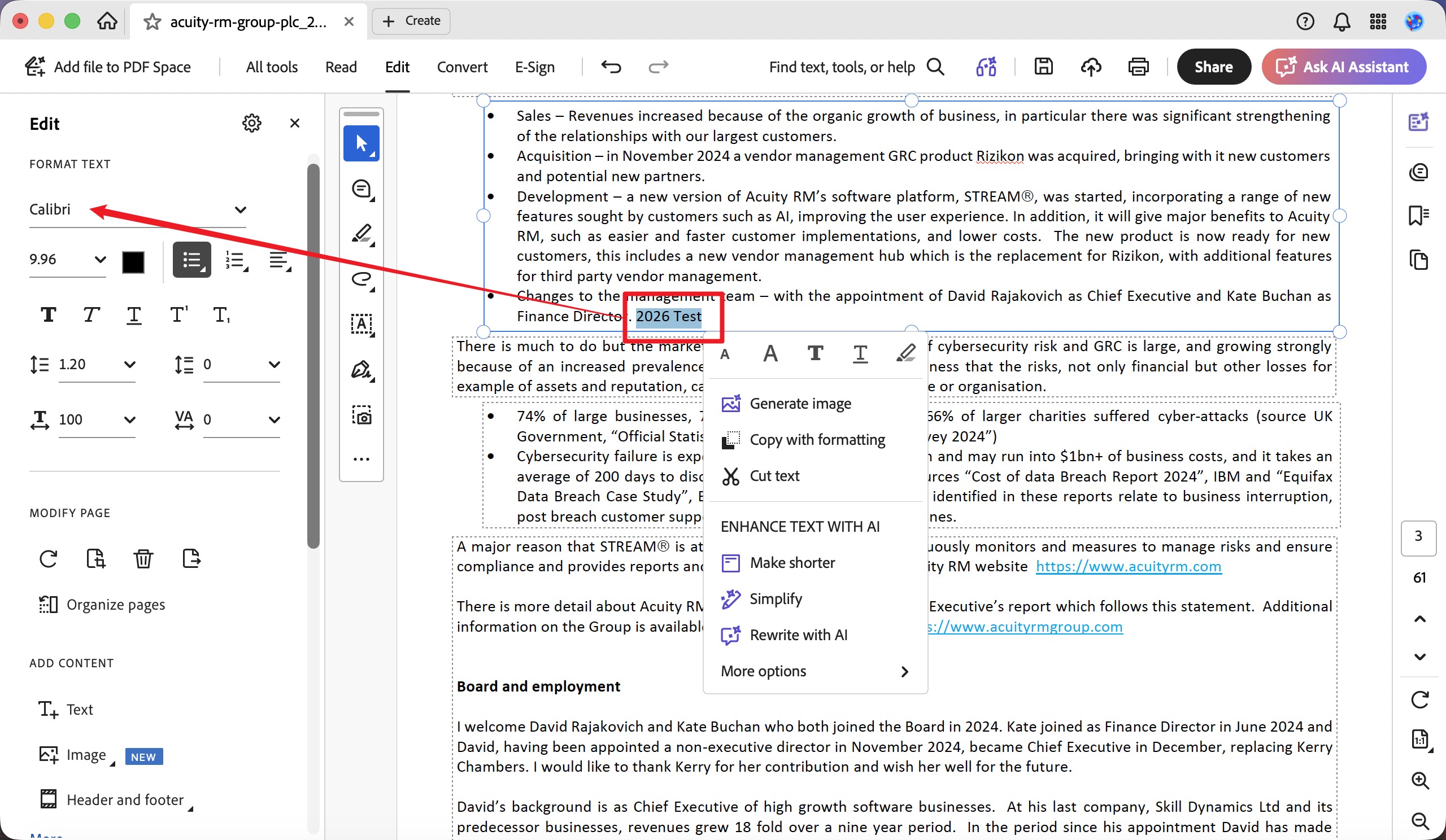Toggle superscript formatting
The height and width of the screenshot is (840, 1446).
point(178,314)
